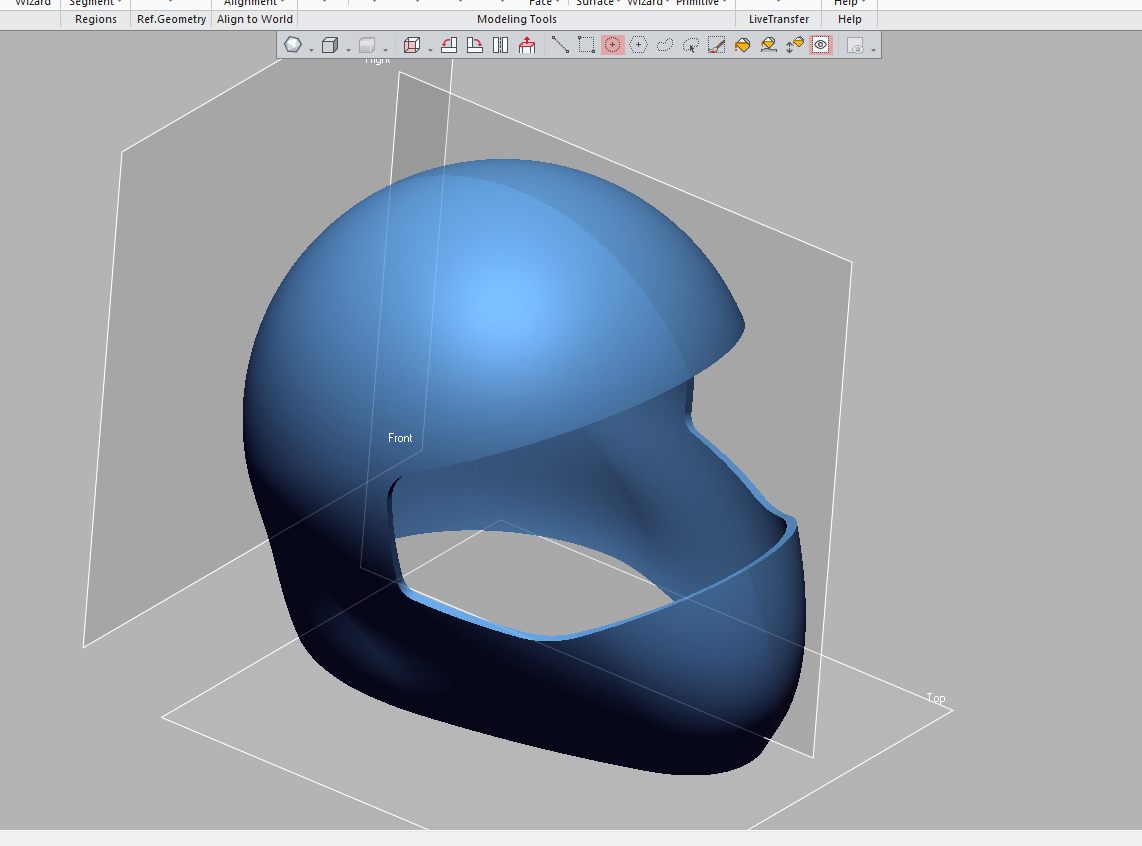
Task: Click the Fit view icon with red arrow
Action: click(x=527, y=45)
